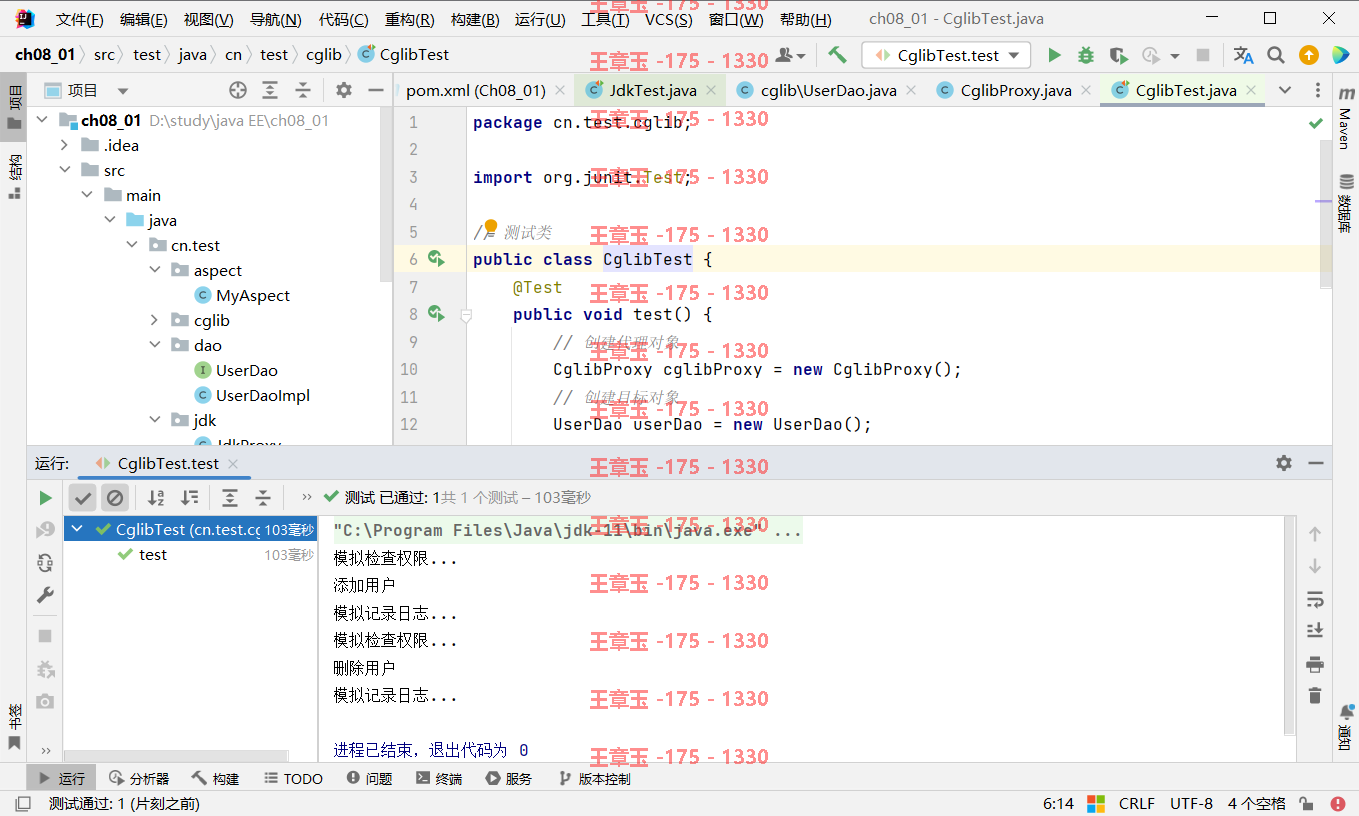Click the translate icon in toolbar
Screen dimensions: 1359x816
[1243, 55]
